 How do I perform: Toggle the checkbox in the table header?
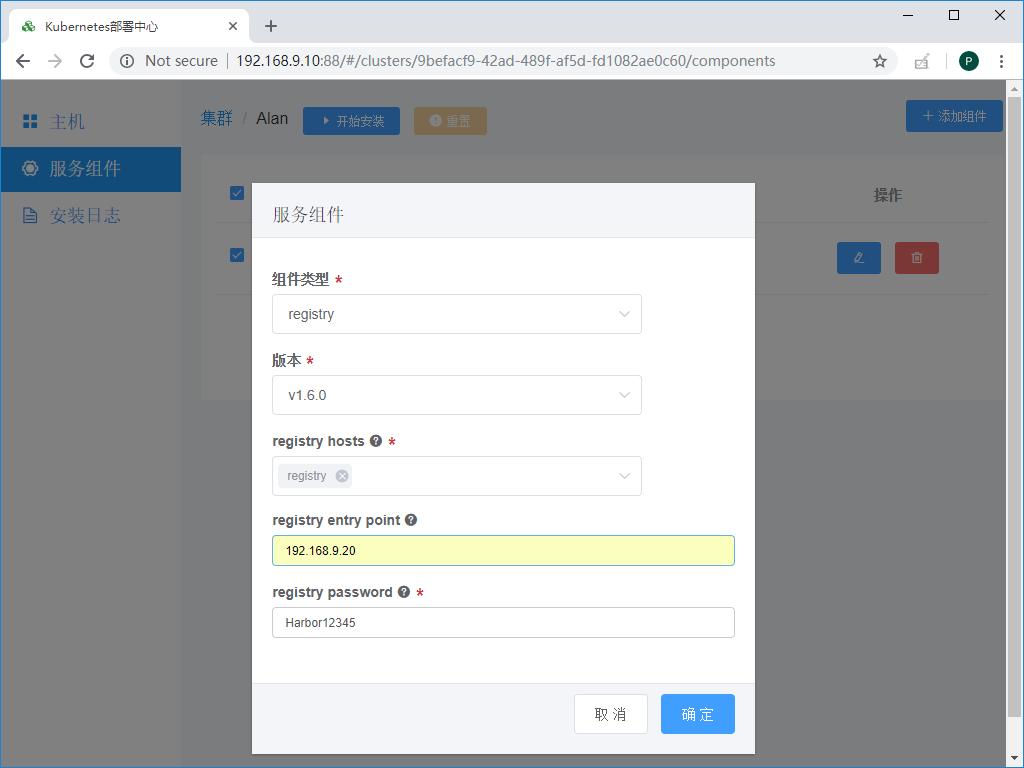pyautogui.click(x=237, y=193)
